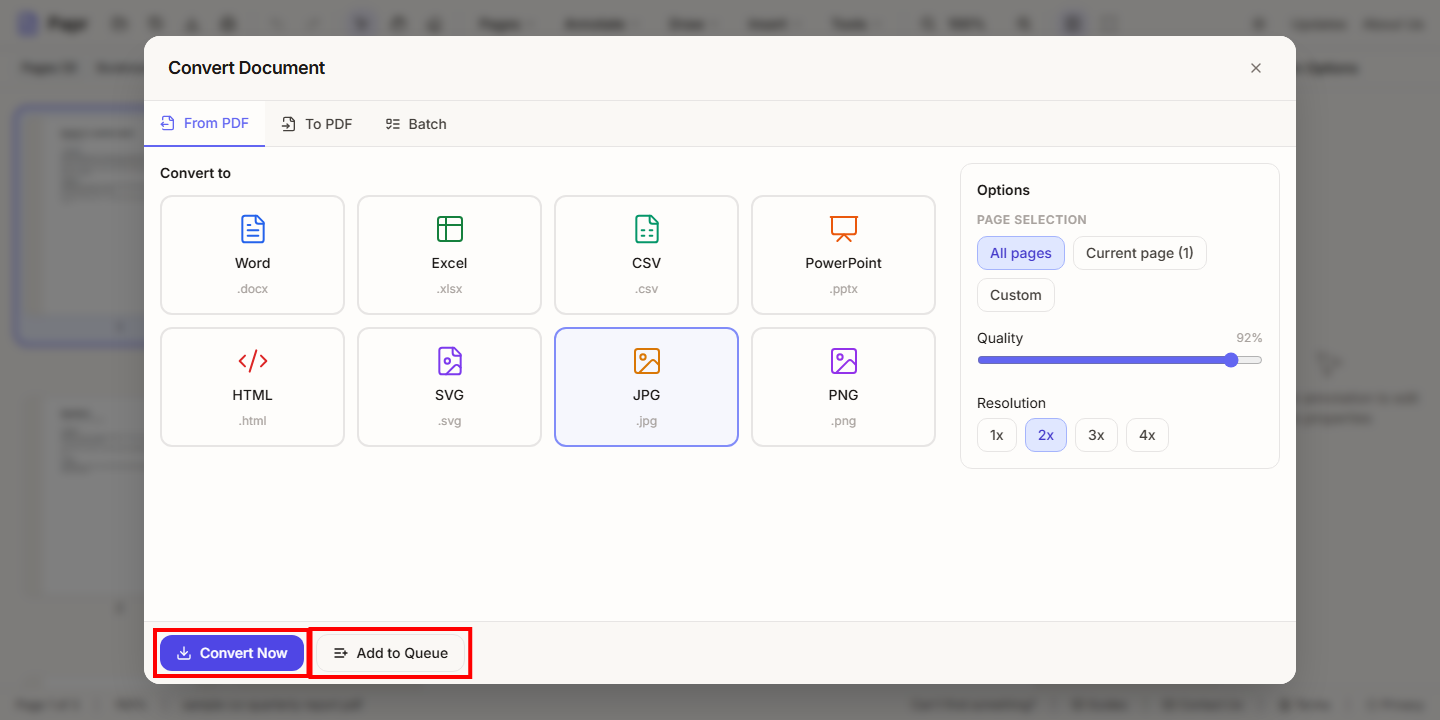Pick the SVG format card

449,387
